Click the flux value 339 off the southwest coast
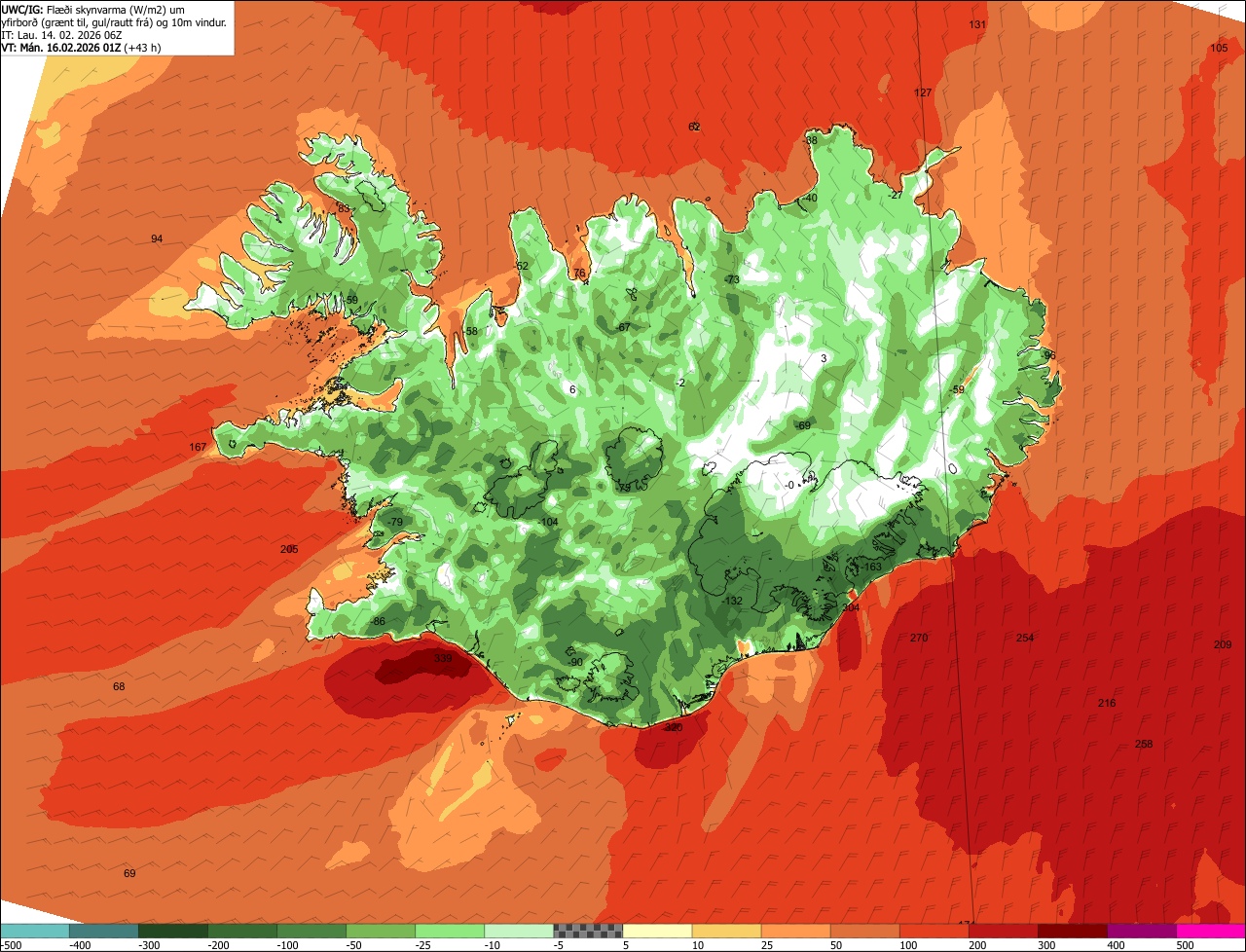1246x952 pixels. point(443,659)
